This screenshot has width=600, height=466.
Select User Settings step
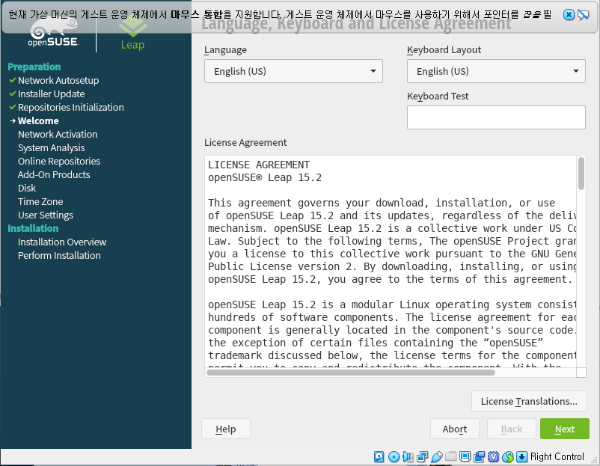pyautogui.click(x=46, y=215)
